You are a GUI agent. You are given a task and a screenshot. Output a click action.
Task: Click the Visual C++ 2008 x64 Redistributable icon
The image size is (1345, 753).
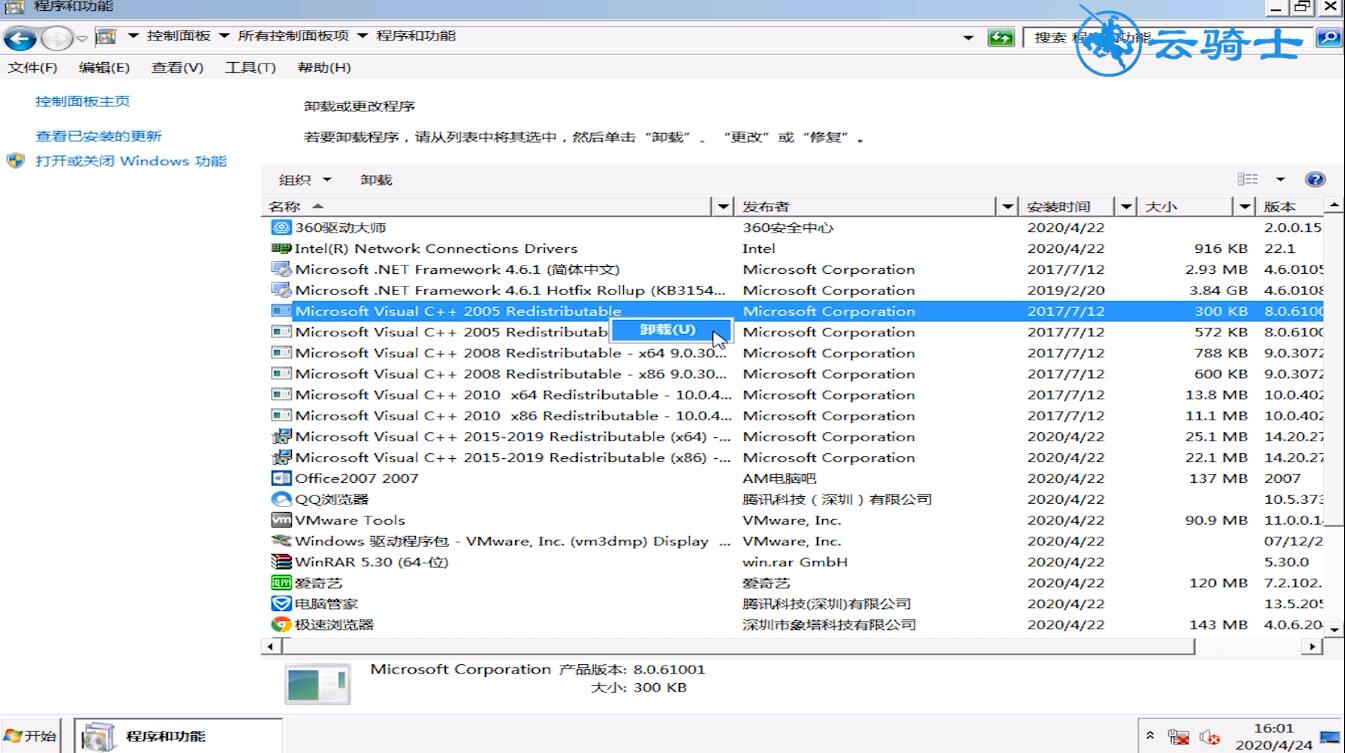281,353
